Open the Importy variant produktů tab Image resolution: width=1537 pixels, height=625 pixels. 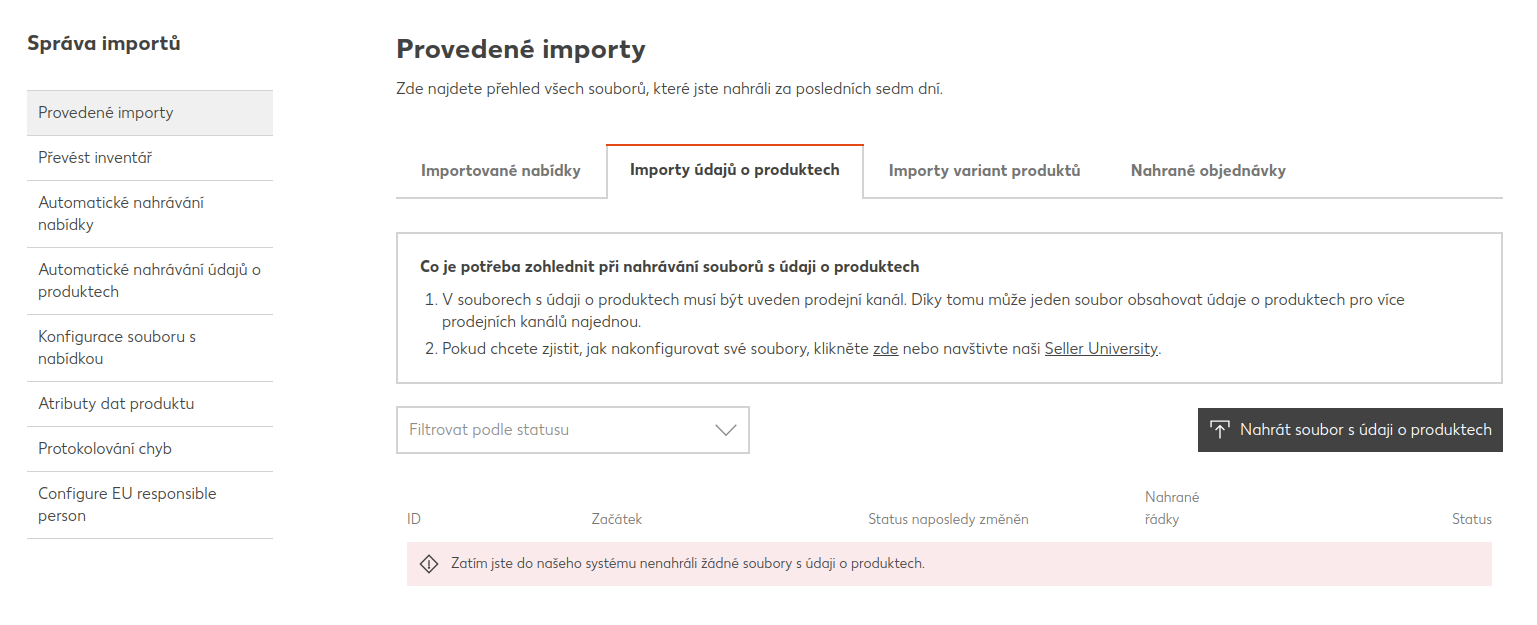pos(985,171)
